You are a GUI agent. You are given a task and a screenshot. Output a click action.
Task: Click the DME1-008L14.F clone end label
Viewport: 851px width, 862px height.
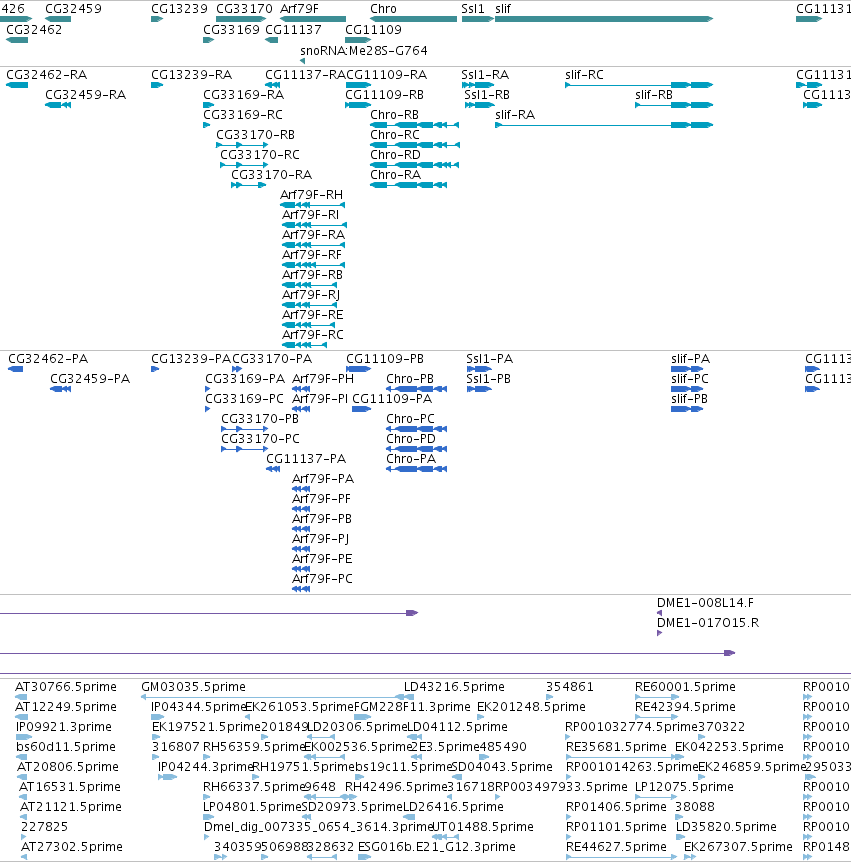point(705,603)
